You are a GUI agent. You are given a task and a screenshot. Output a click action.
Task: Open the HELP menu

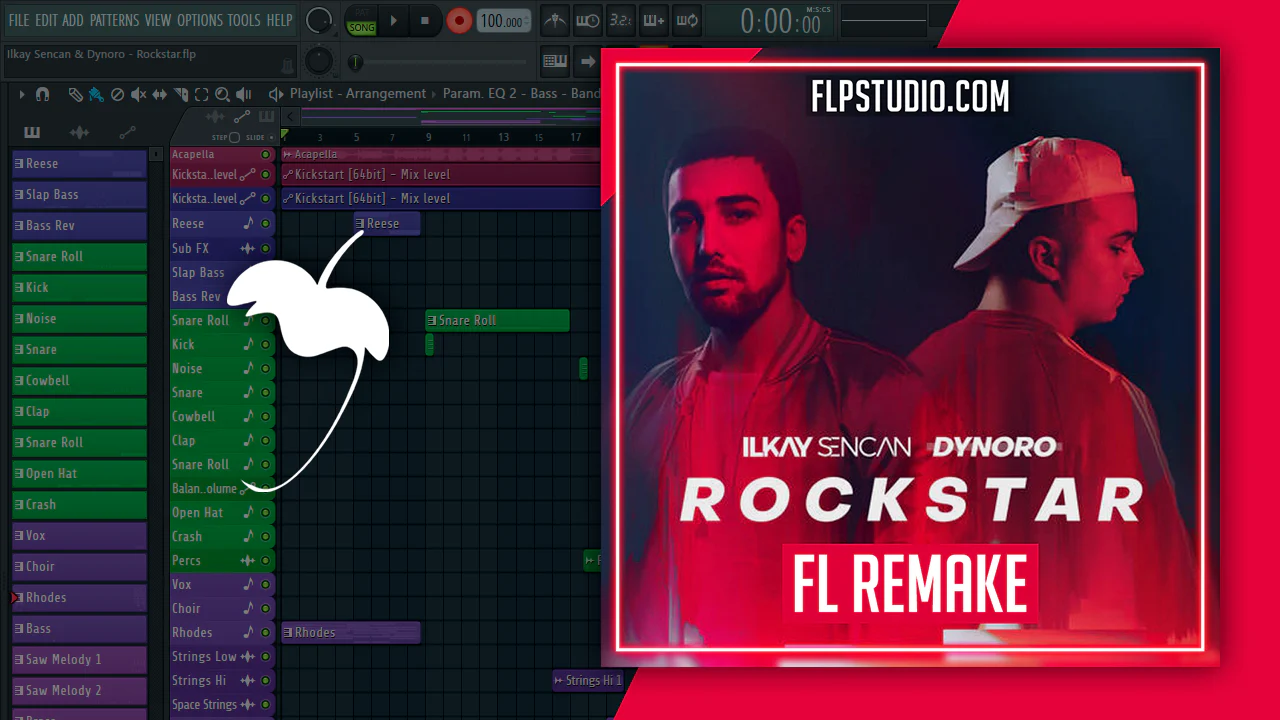[x=280, y=20]
